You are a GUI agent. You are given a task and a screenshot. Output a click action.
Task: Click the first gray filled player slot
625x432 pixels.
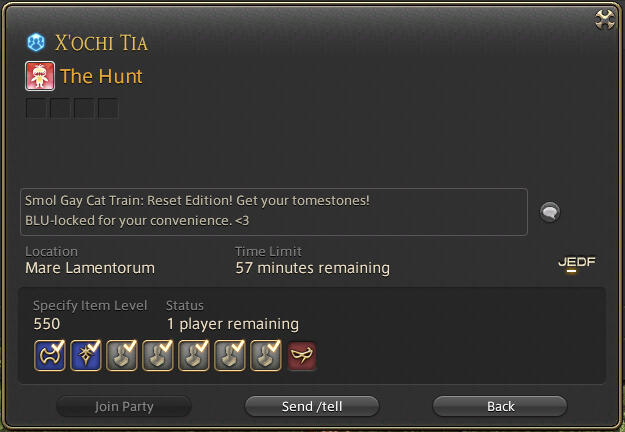[x=122, y=355]
